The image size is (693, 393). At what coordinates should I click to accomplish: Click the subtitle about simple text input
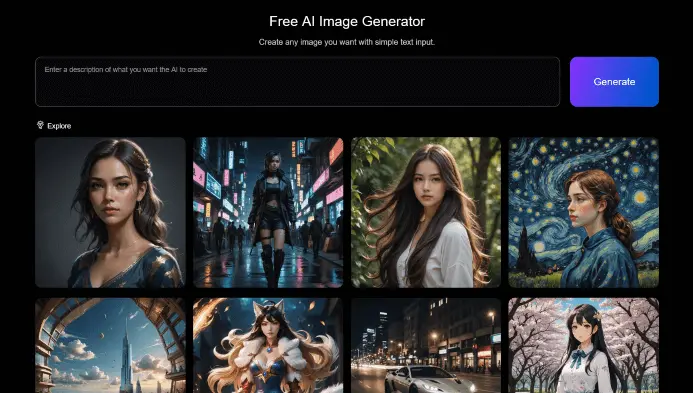pyautogui.click(x=347, y=42)
